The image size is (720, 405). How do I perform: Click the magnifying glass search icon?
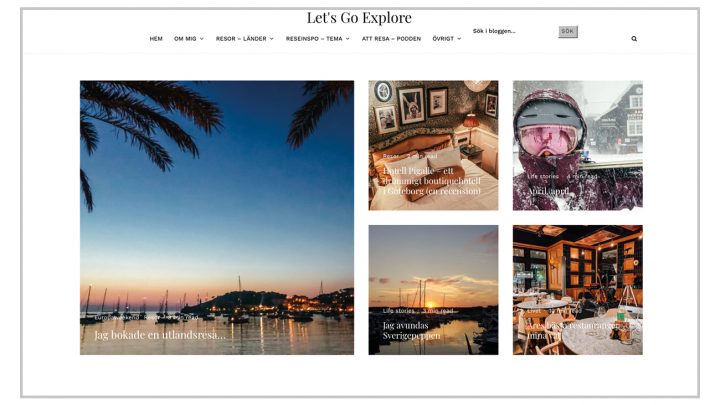click(x=634, y=39)
